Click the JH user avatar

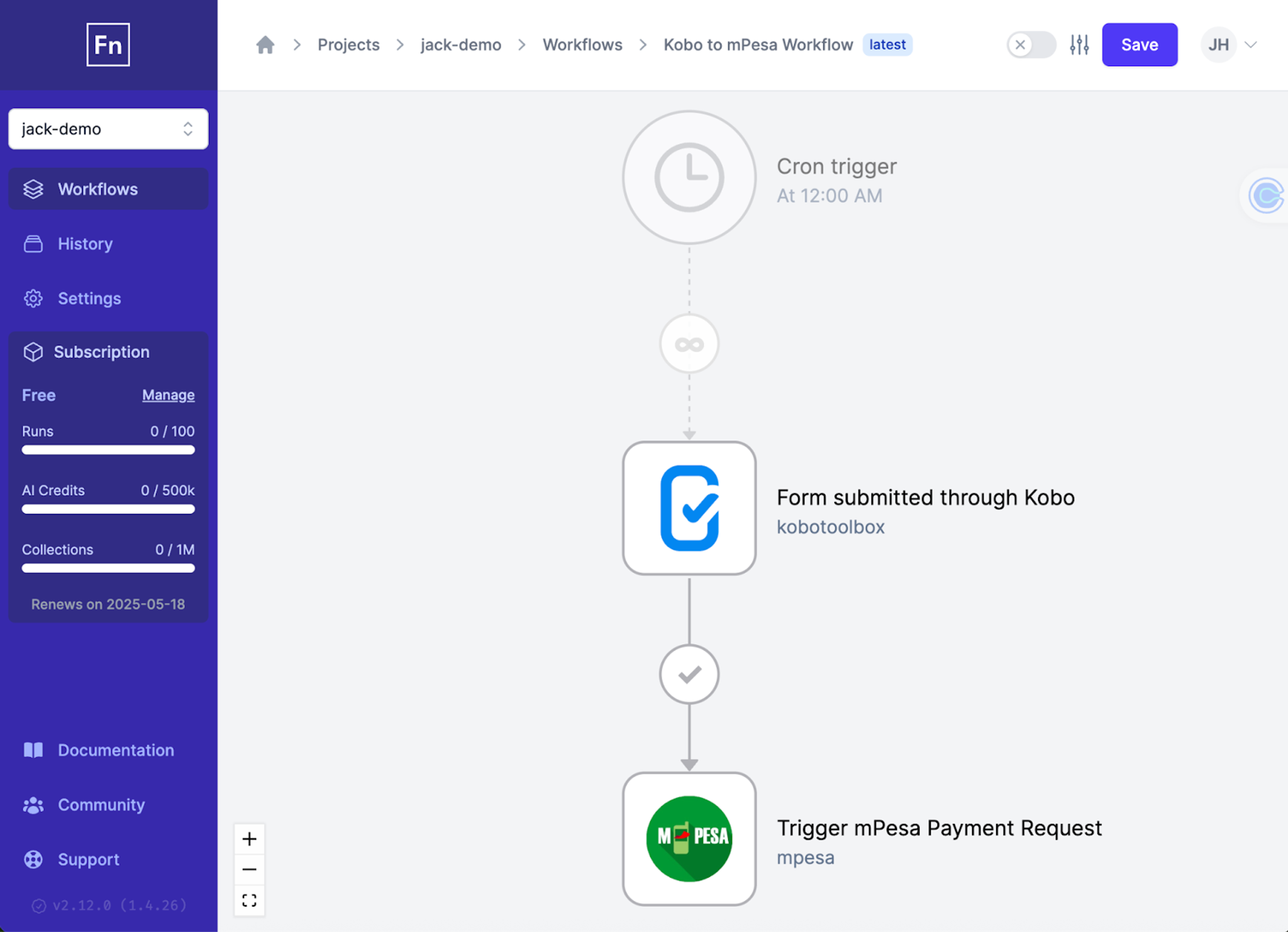pos(1218,45)
